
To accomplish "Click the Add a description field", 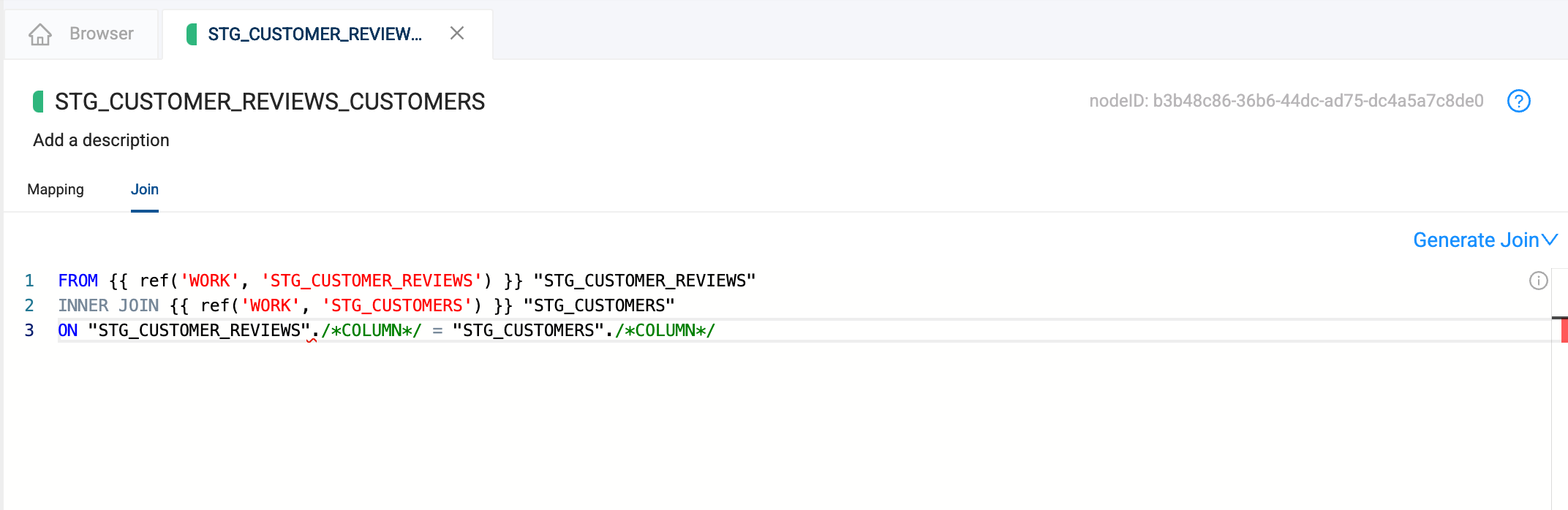I will tap(101, 140).
